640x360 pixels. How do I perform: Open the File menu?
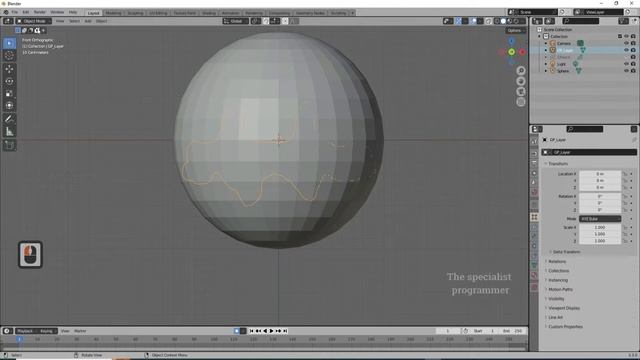(15, 12)
